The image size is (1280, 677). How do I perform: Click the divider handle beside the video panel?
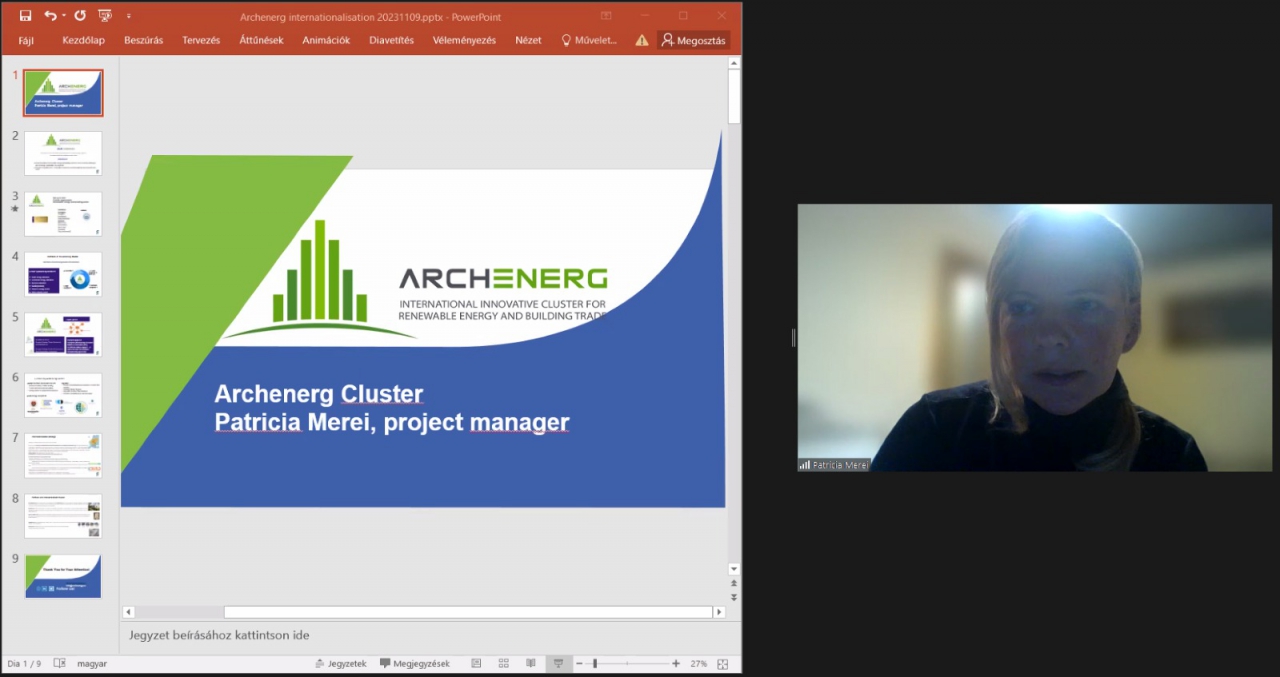pyautogui.click(x=793, y=338)
